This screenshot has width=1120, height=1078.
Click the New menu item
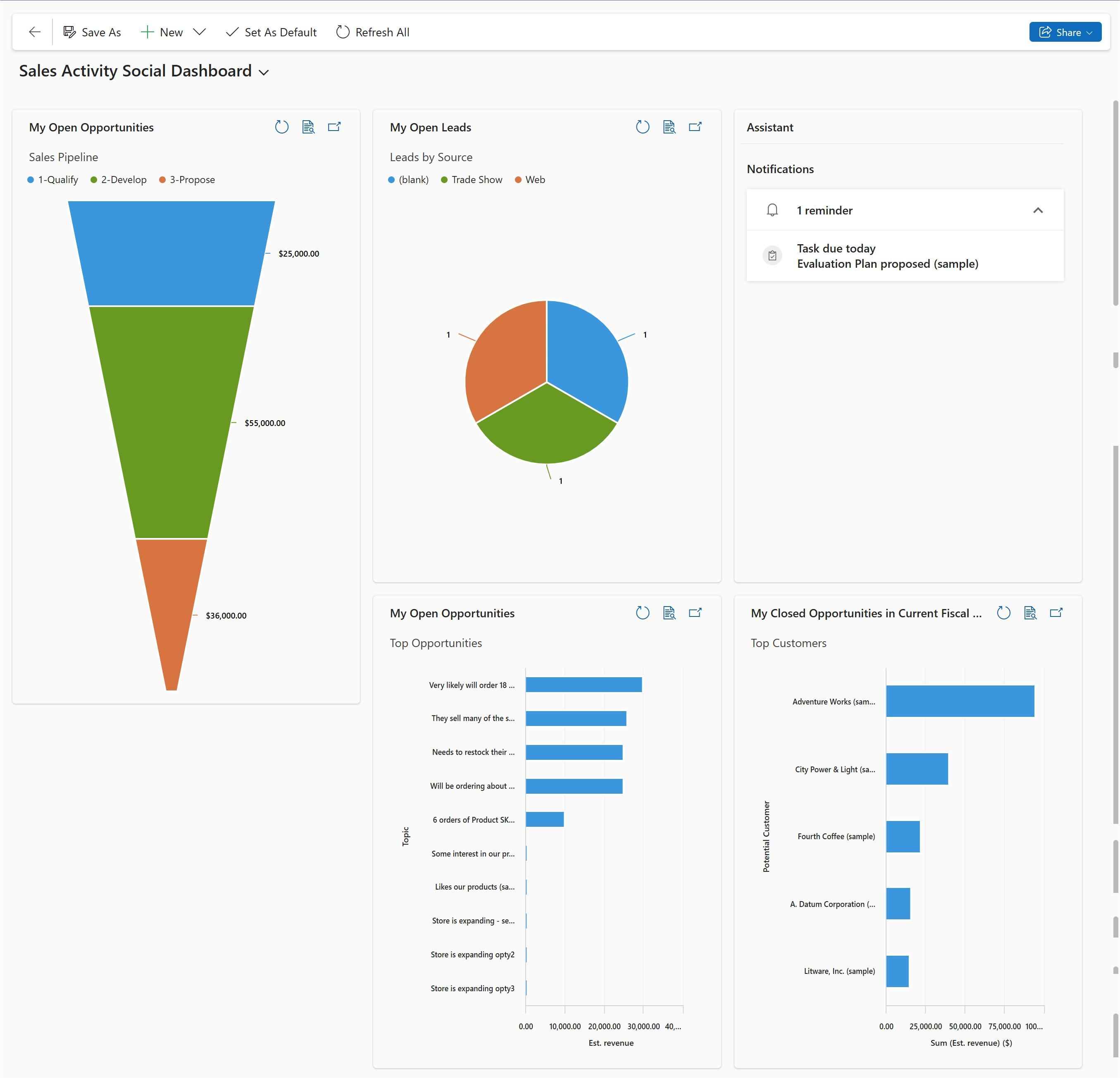tap(171, 32)
